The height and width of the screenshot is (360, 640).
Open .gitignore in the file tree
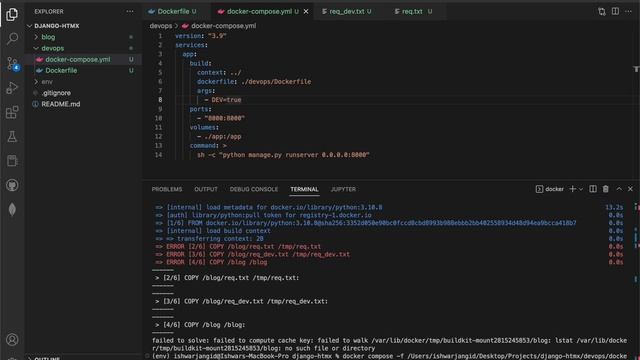point(56,93)
